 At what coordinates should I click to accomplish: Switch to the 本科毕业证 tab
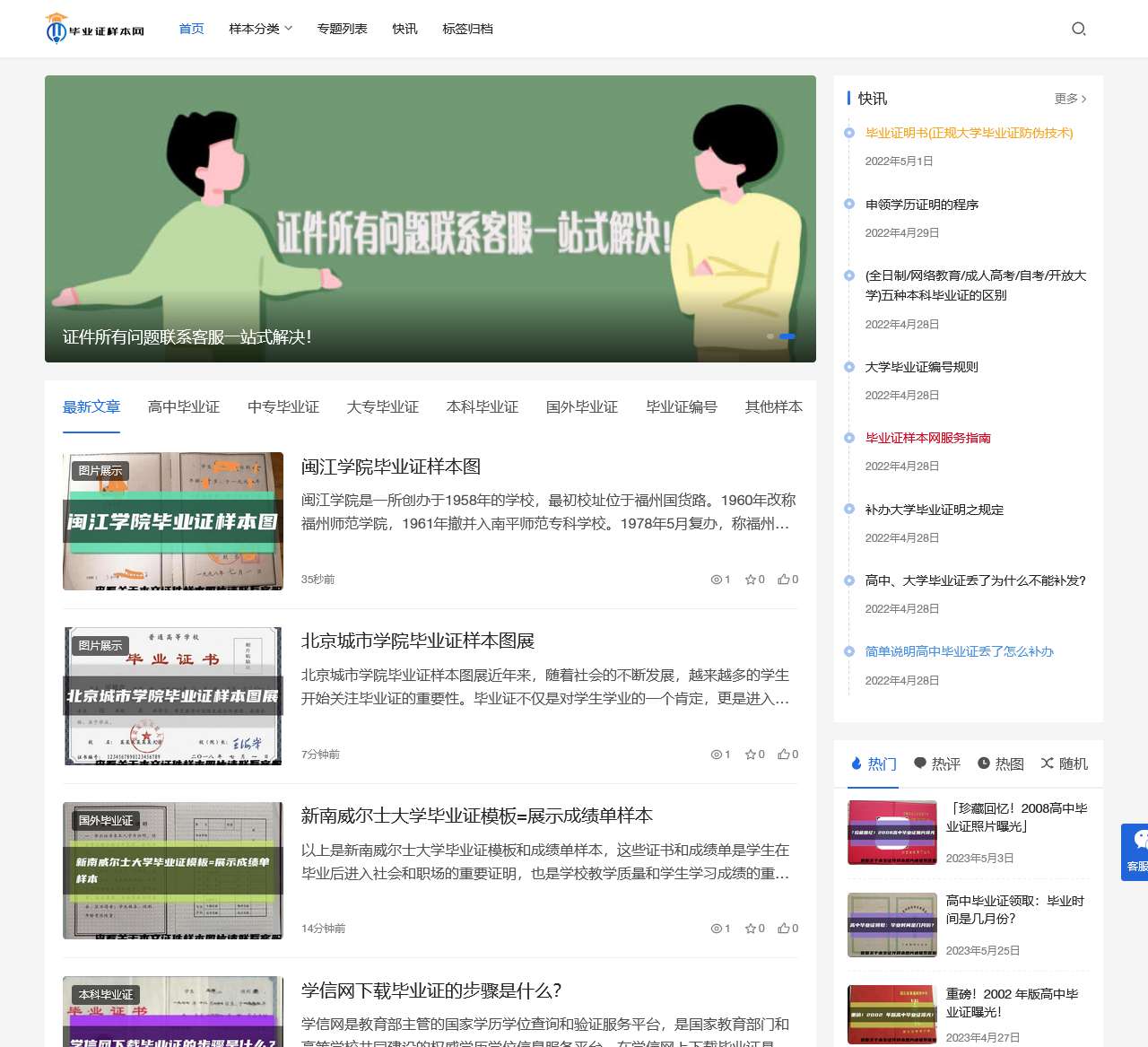[x=483, y=407]
